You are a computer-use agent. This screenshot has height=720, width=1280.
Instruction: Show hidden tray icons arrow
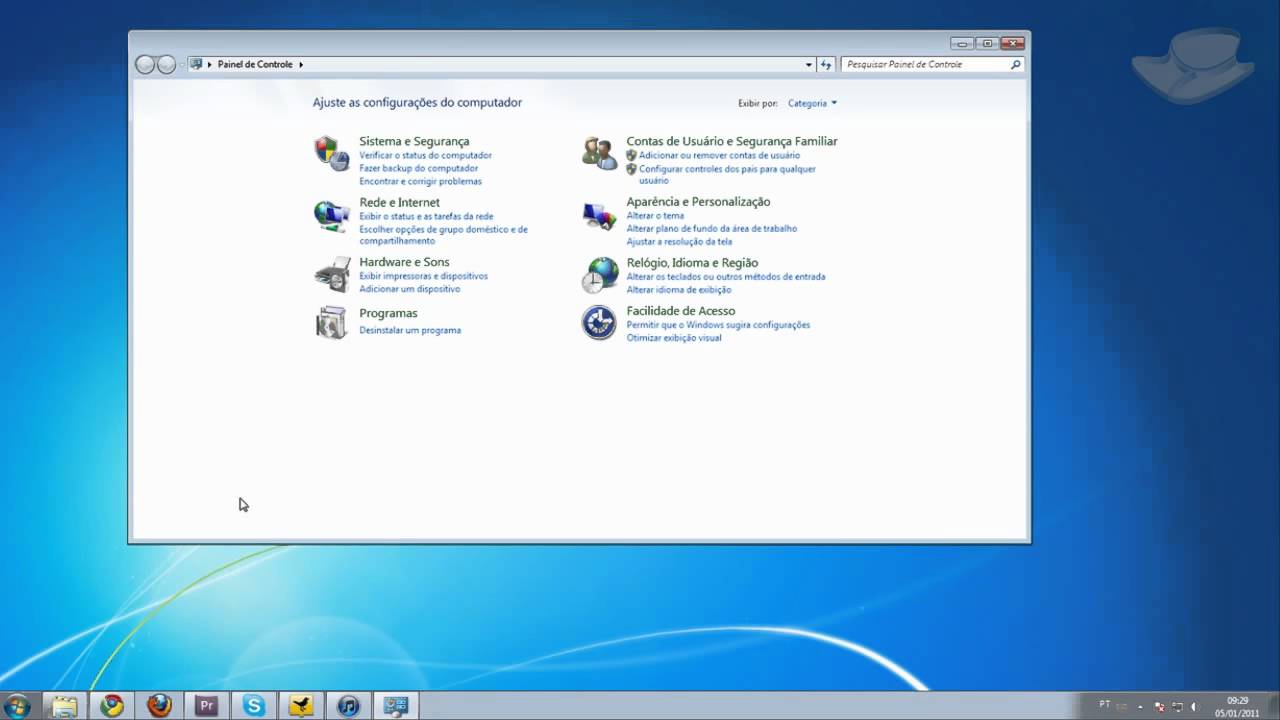click(1141, 706)
